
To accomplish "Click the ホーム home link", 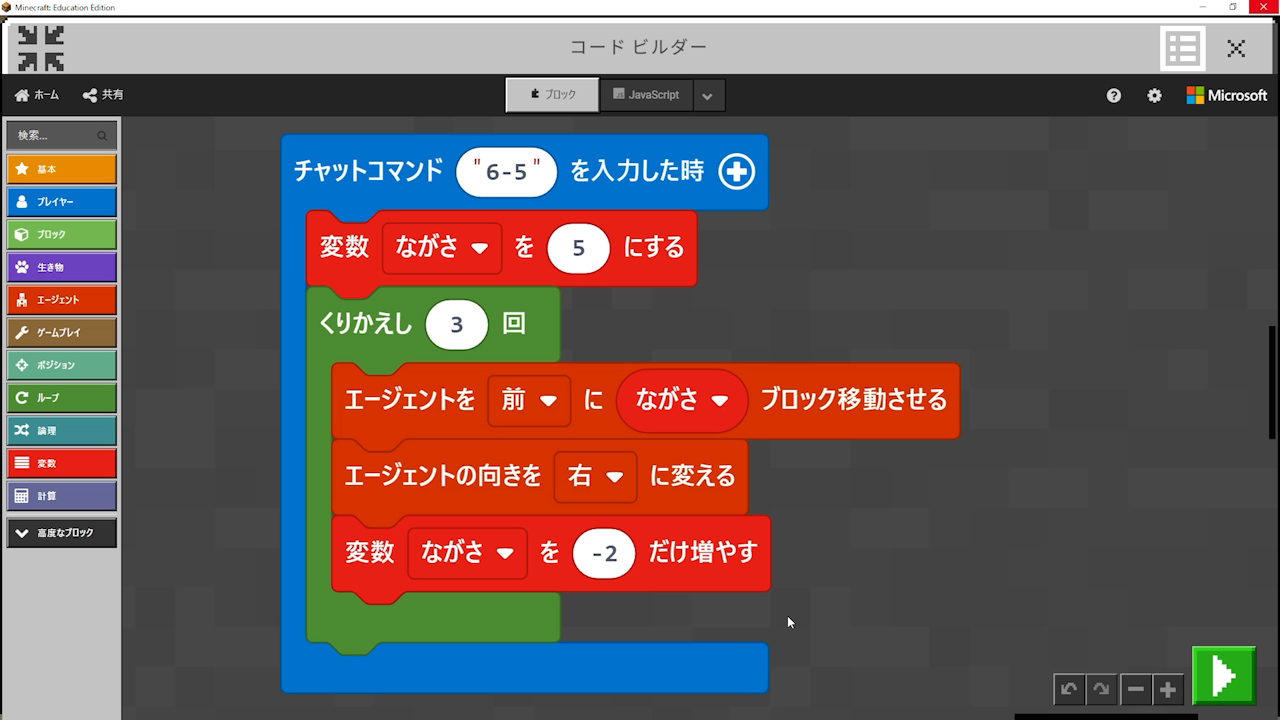I will coord(37,95).
